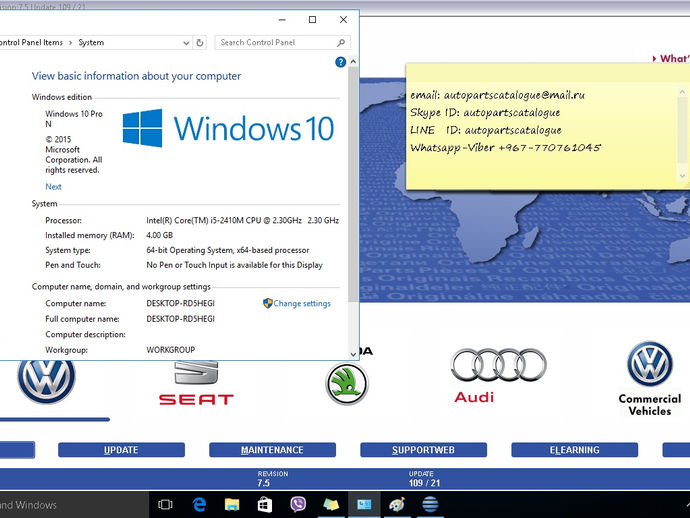This screenshot has width=690, height=518.
Task: Click the Search Control Panel field
Action: (x=283, y=43)
